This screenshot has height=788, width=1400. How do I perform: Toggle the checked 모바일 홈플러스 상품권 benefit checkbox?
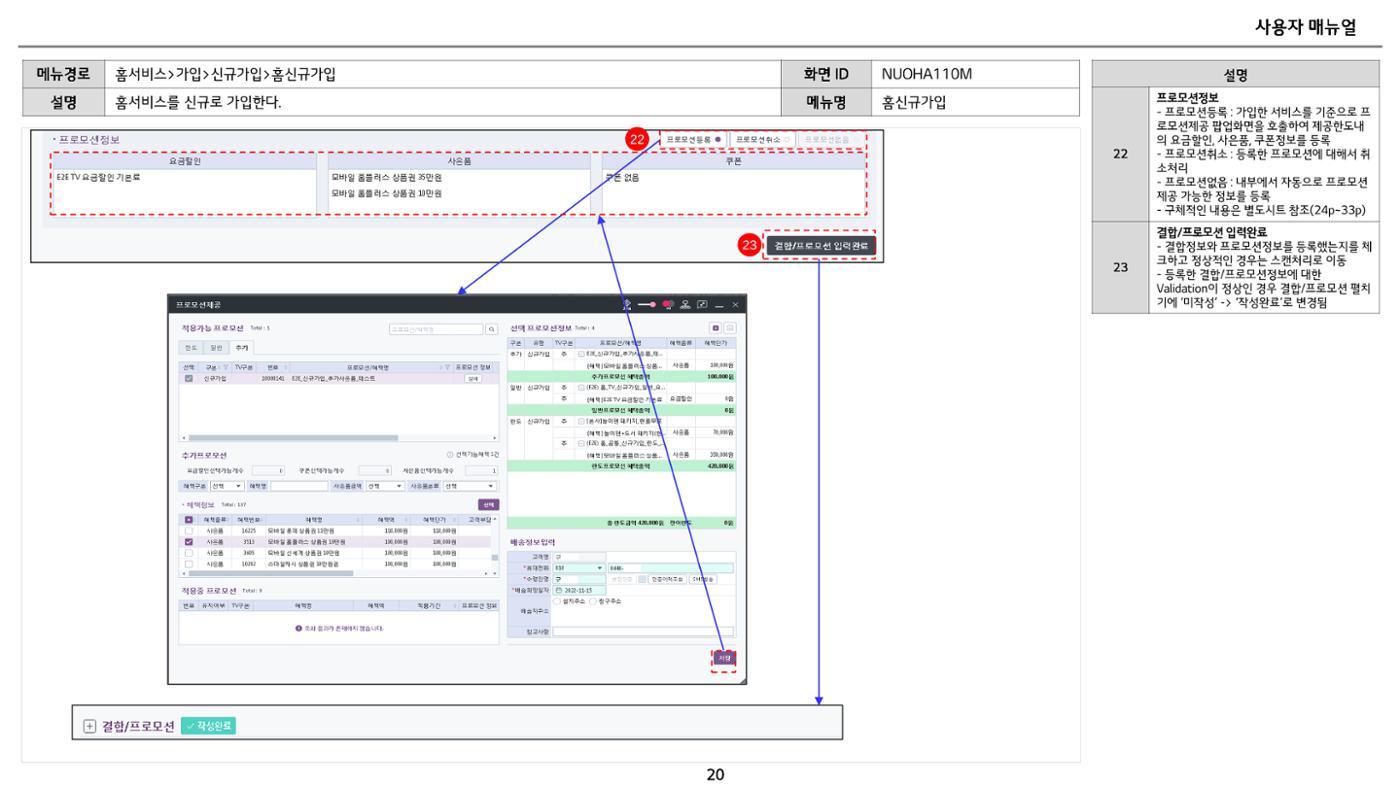coord(189,541)
